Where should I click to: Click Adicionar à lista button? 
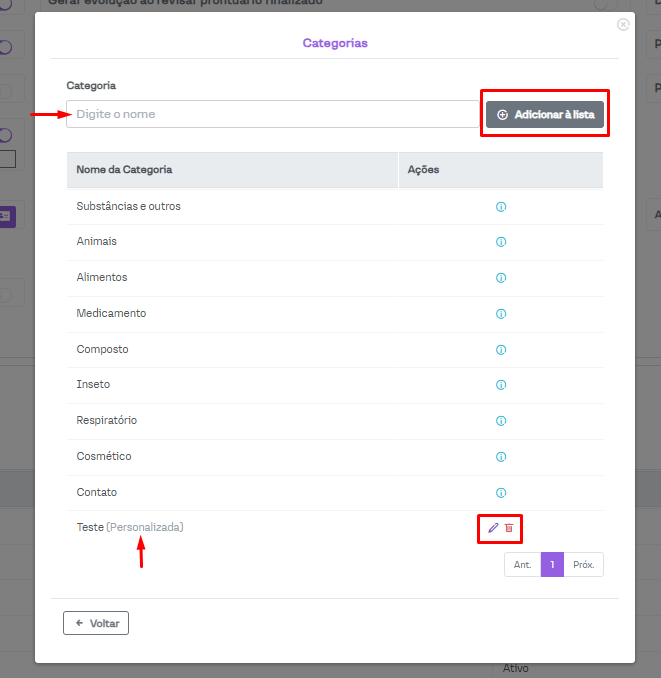point(545,115)
